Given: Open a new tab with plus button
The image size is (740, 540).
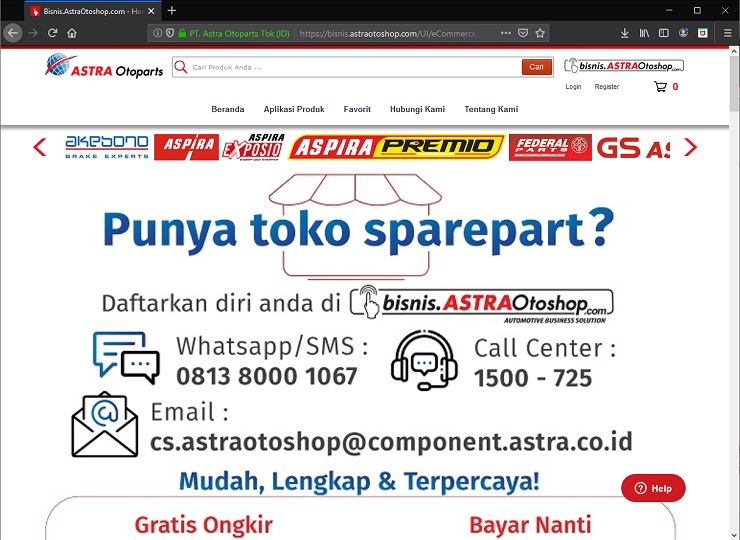Looking at the screenshot, I should [172, 10].
